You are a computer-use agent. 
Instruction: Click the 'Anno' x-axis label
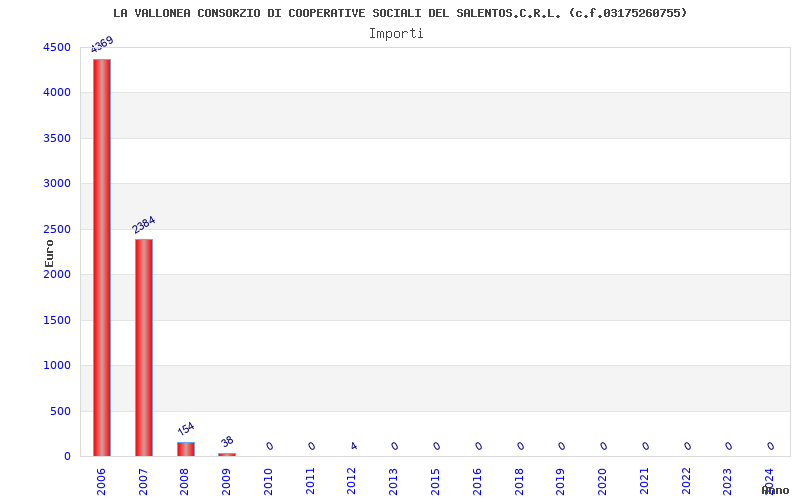pos(775,491)
